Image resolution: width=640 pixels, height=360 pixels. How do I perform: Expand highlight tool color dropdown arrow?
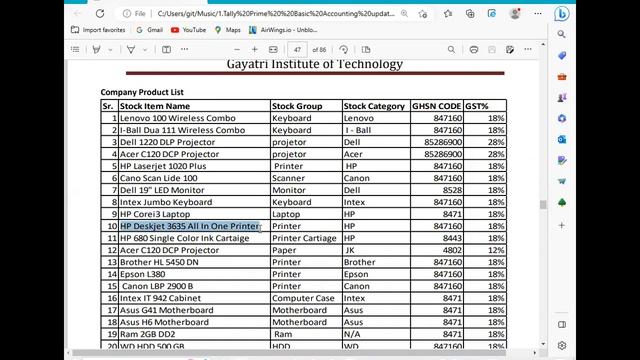(x=110, y=50)
